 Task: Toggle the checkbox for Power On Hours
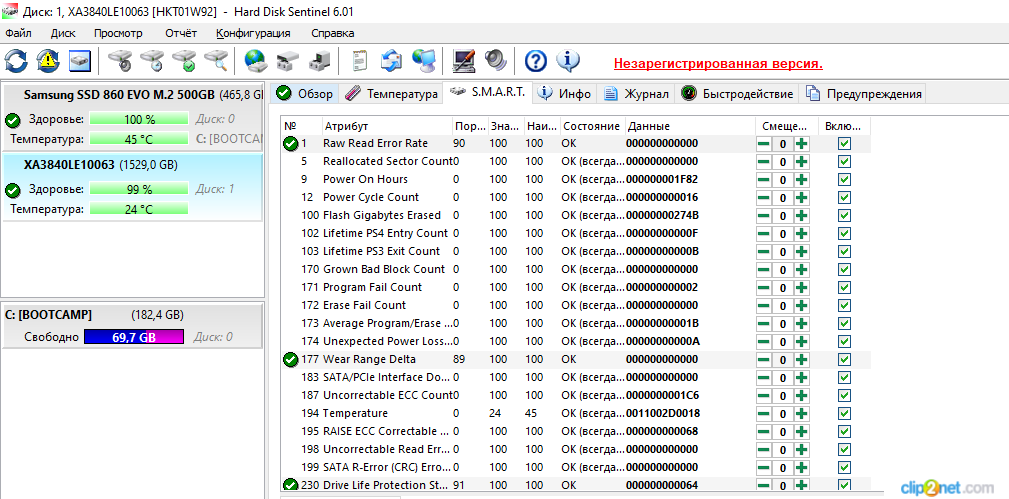click(x=844, y=180)
